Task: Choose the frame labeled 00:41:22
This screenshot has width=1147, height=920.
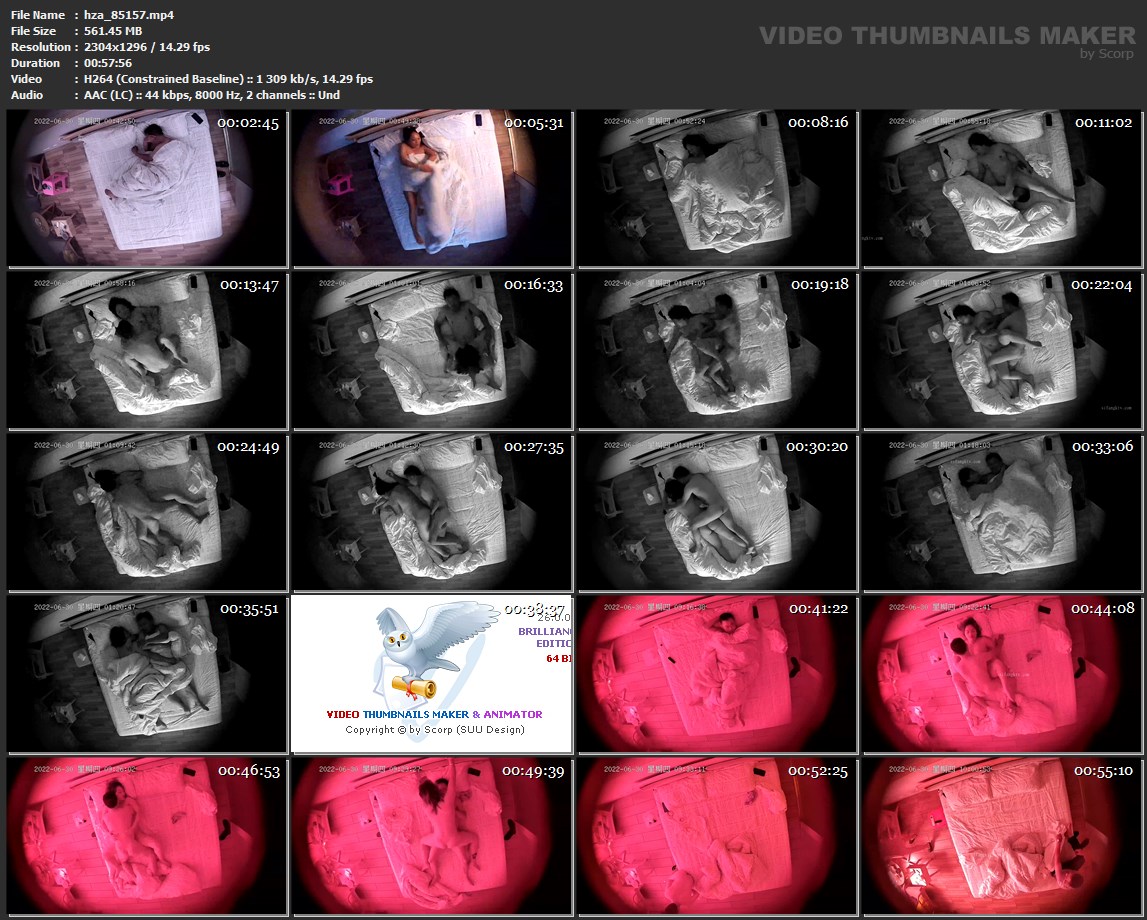Action: pos(718,674)
